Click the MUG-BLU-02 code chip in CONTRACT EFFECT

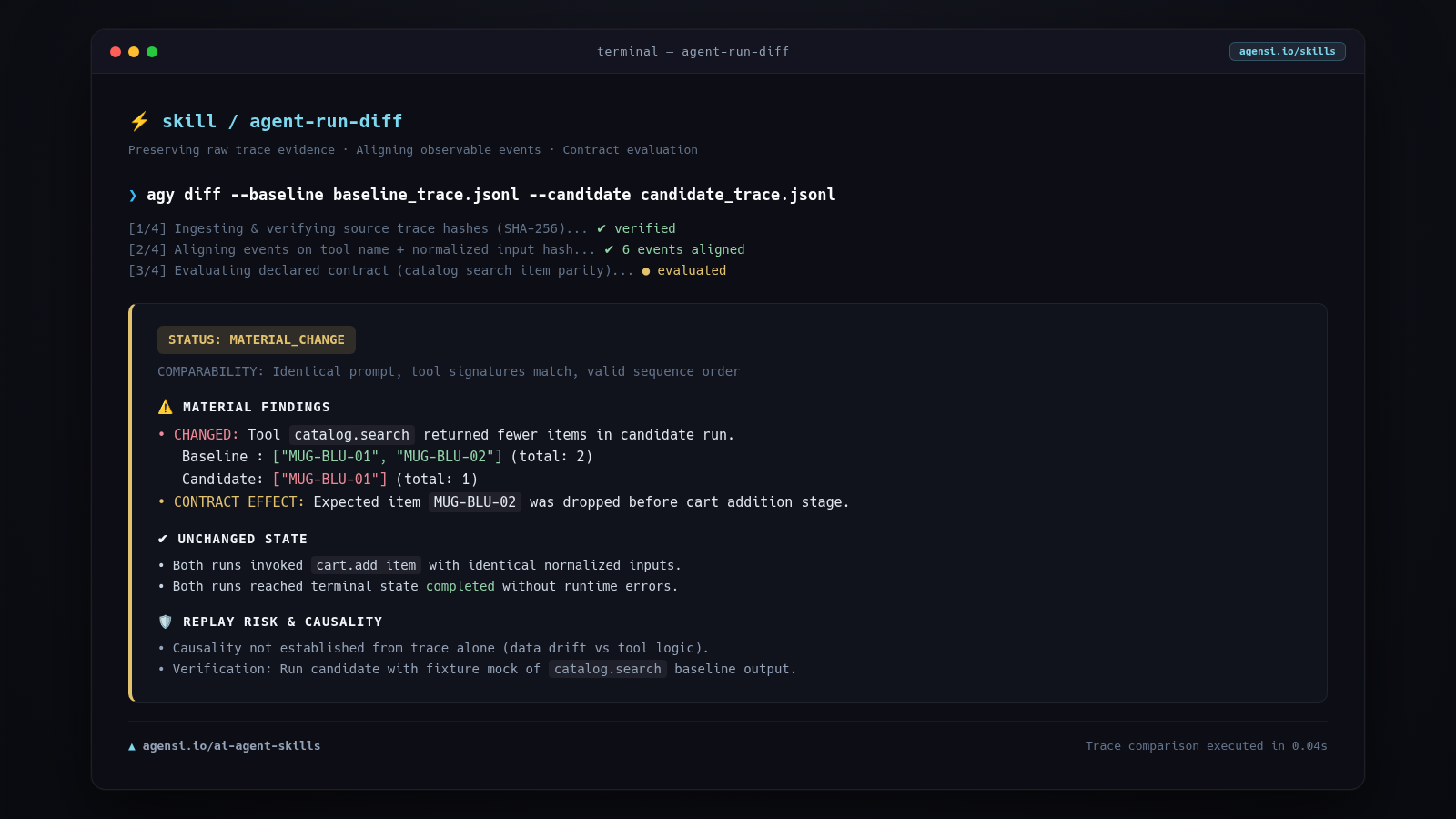475,502
